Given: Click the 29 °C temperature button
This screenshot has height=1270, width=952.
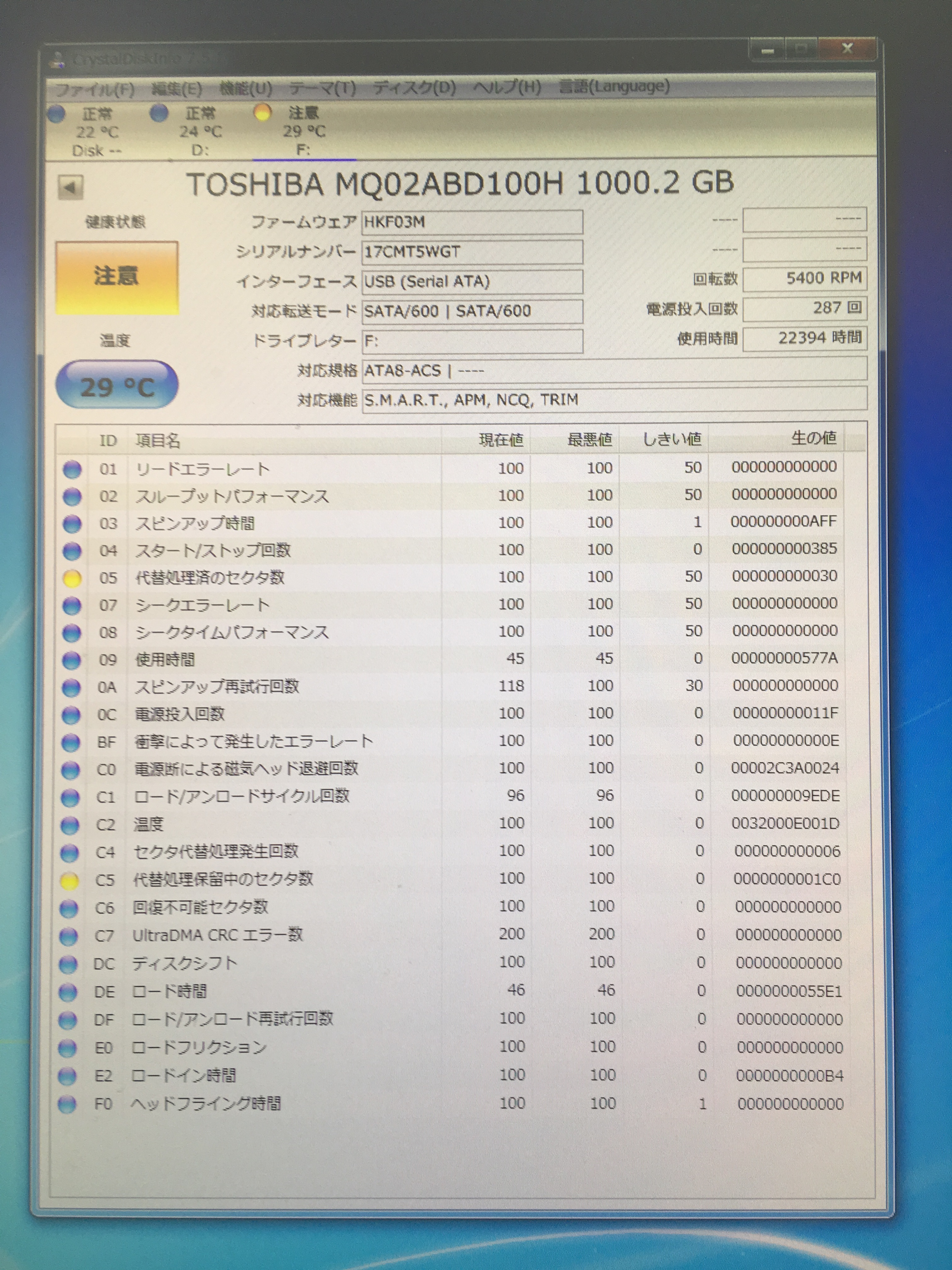Looking at the screenshot, I should click(116, 385).
